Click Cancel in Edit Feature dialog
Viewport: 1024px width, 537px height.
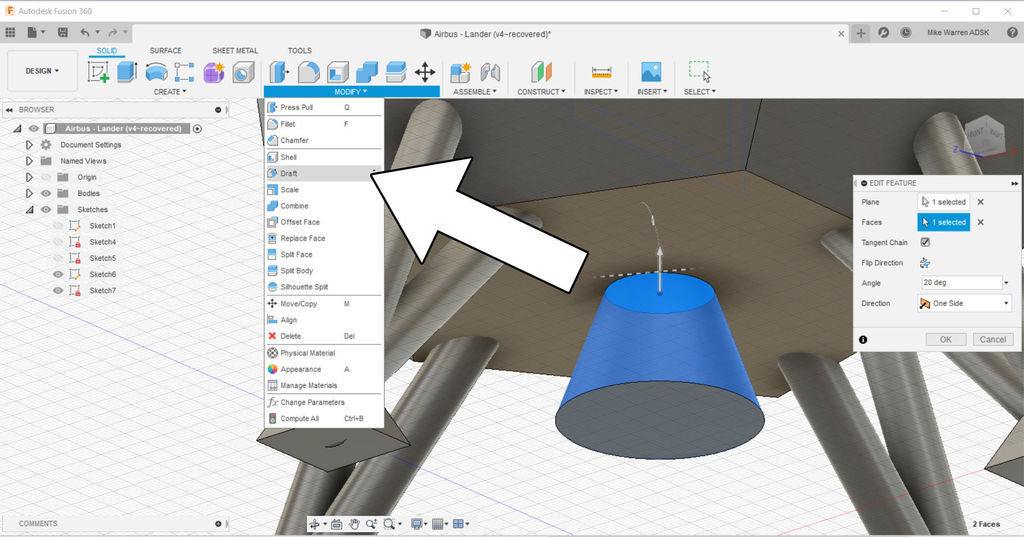[993, 340]
